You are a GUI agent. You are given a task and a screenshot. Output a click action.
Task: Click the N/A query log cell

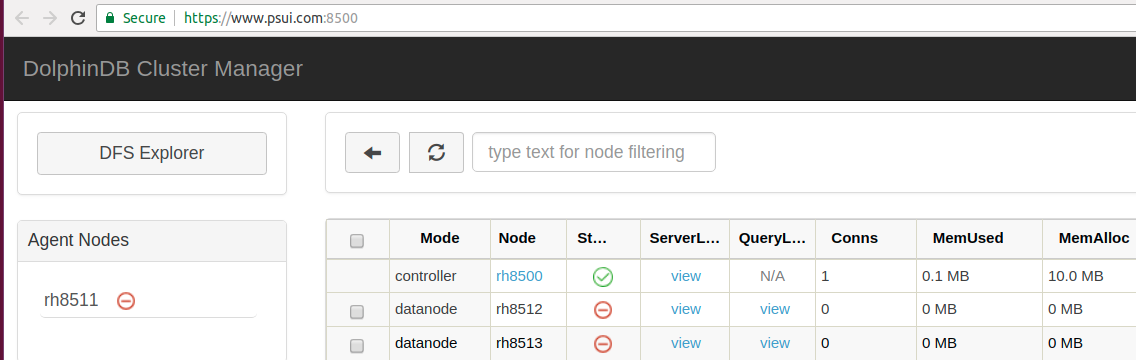coord(772,276)
